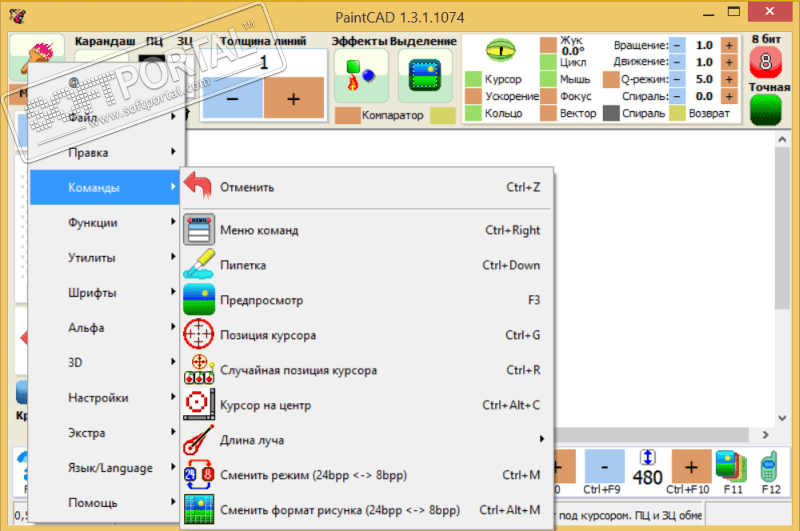
Task: Toggle the Вектор checkbox
Action: pyautogui.click(x=548, y=113)
